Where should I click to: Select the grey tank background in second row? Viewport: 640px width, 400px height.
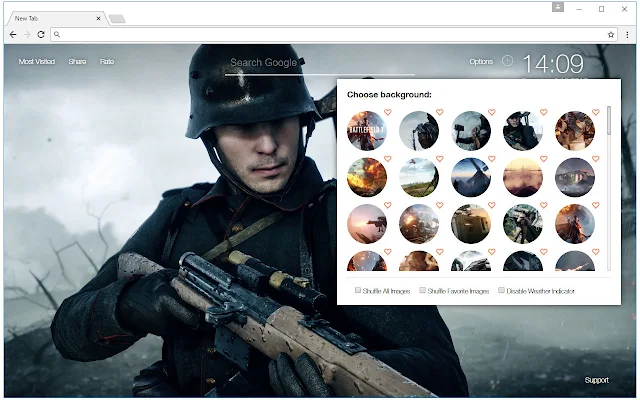[575, 178]
